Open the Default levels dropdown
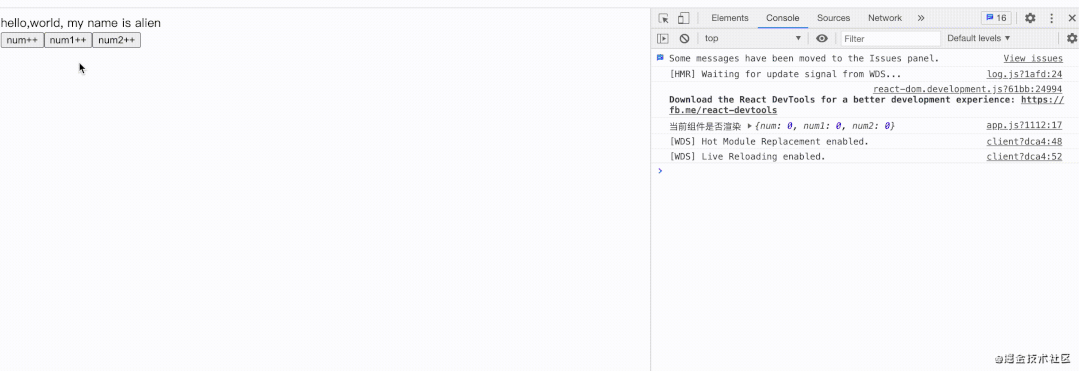1079x371 pixels. click(979, 39)
